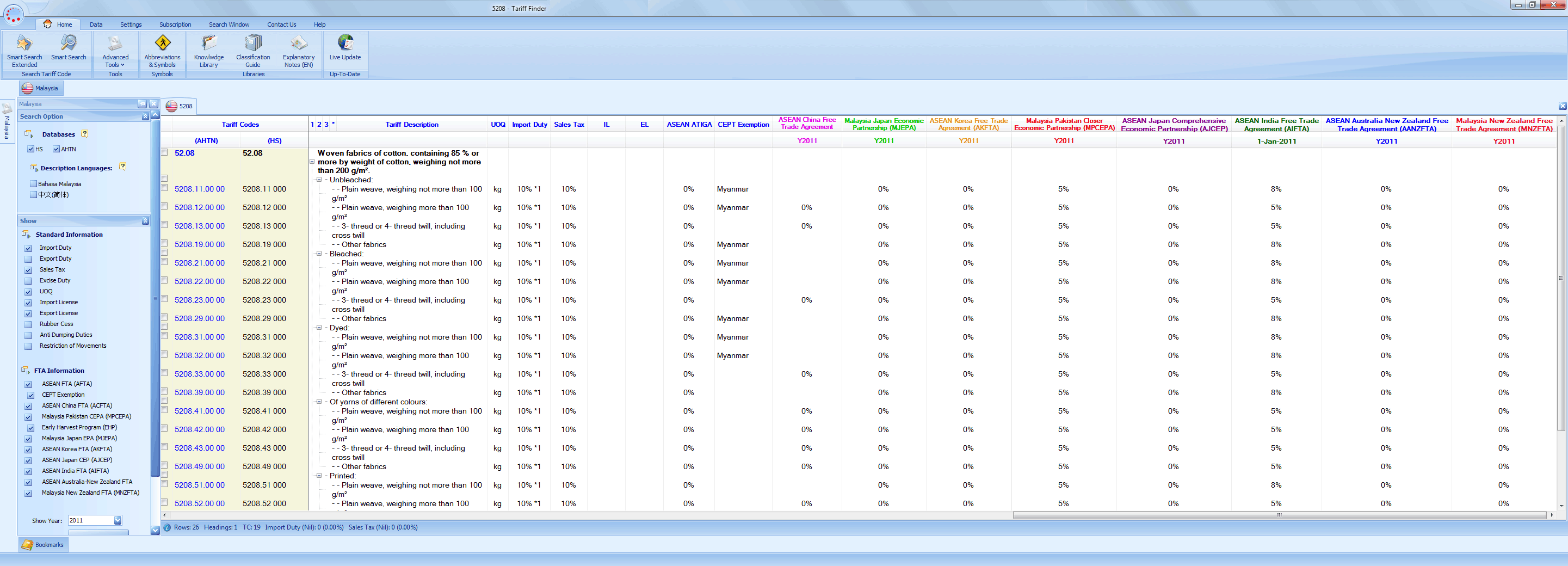1568x566 pixels.
Task: Select the Malaysia country tab
Action: click(x=41, y=88)
